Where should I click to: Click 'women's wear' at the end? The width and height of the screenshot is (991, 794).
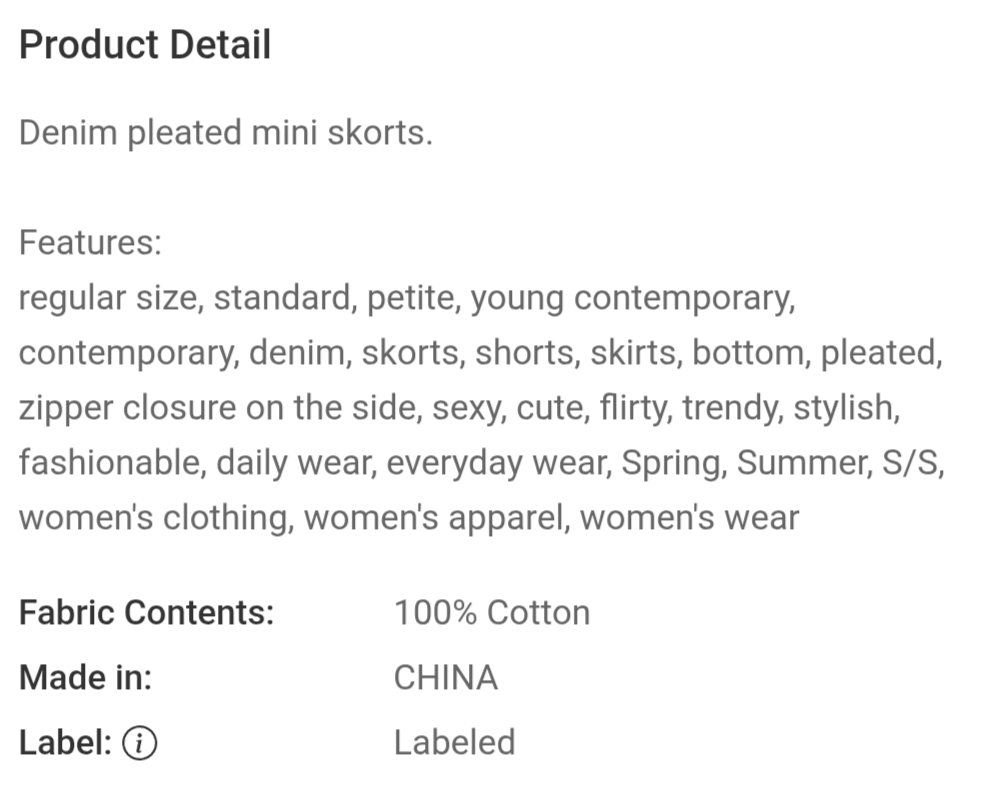click(690, 518)
